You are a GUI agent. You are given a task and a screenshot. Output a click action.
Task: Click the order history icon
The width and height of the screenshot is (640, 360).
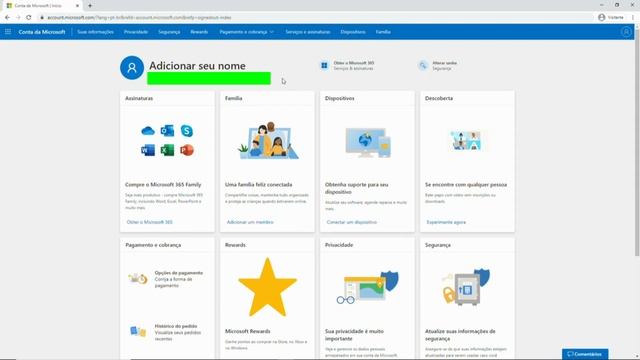(x=138, y=331)
